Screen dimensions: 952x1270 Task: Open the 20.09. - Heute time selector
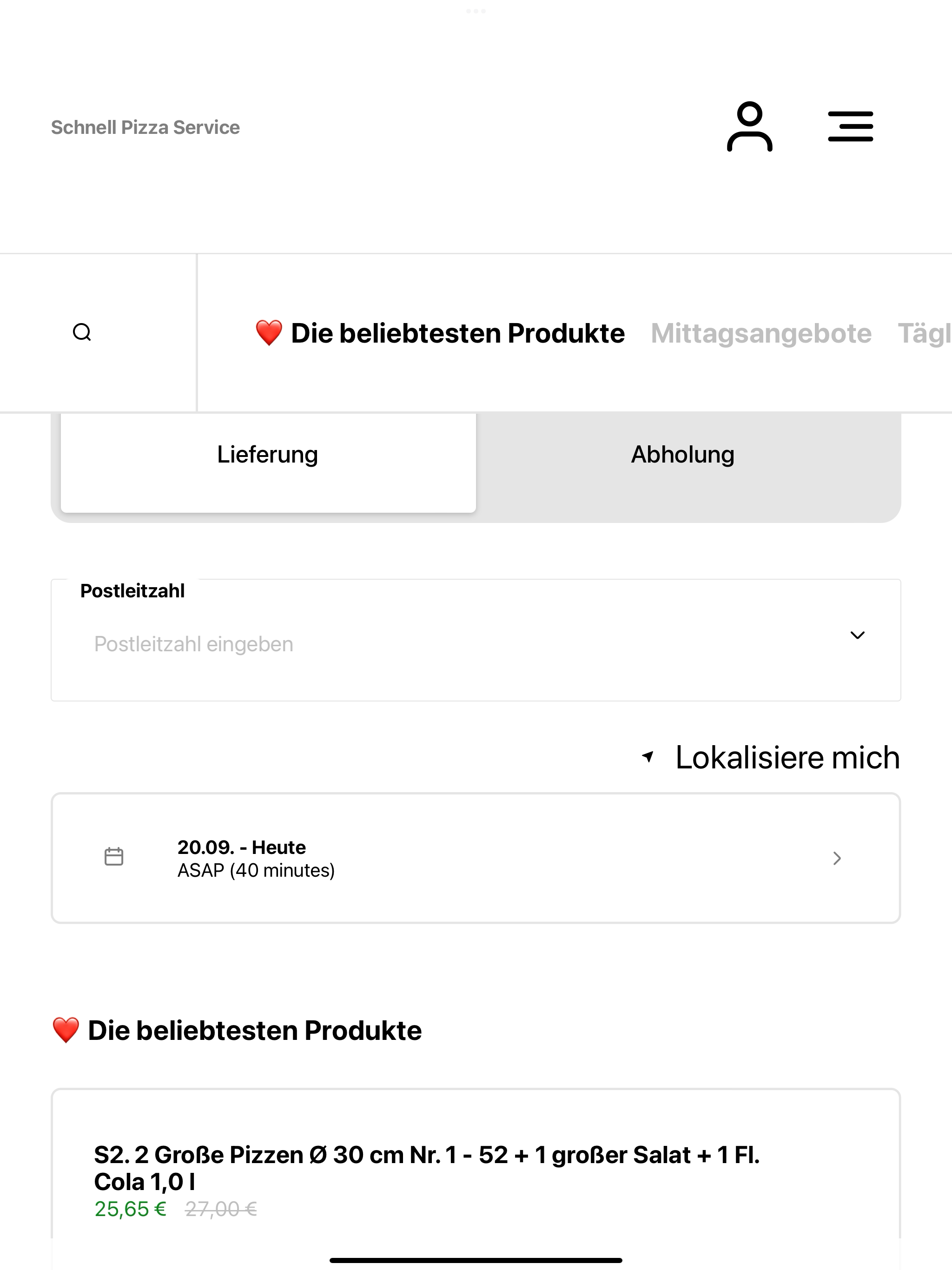point(476,858)
